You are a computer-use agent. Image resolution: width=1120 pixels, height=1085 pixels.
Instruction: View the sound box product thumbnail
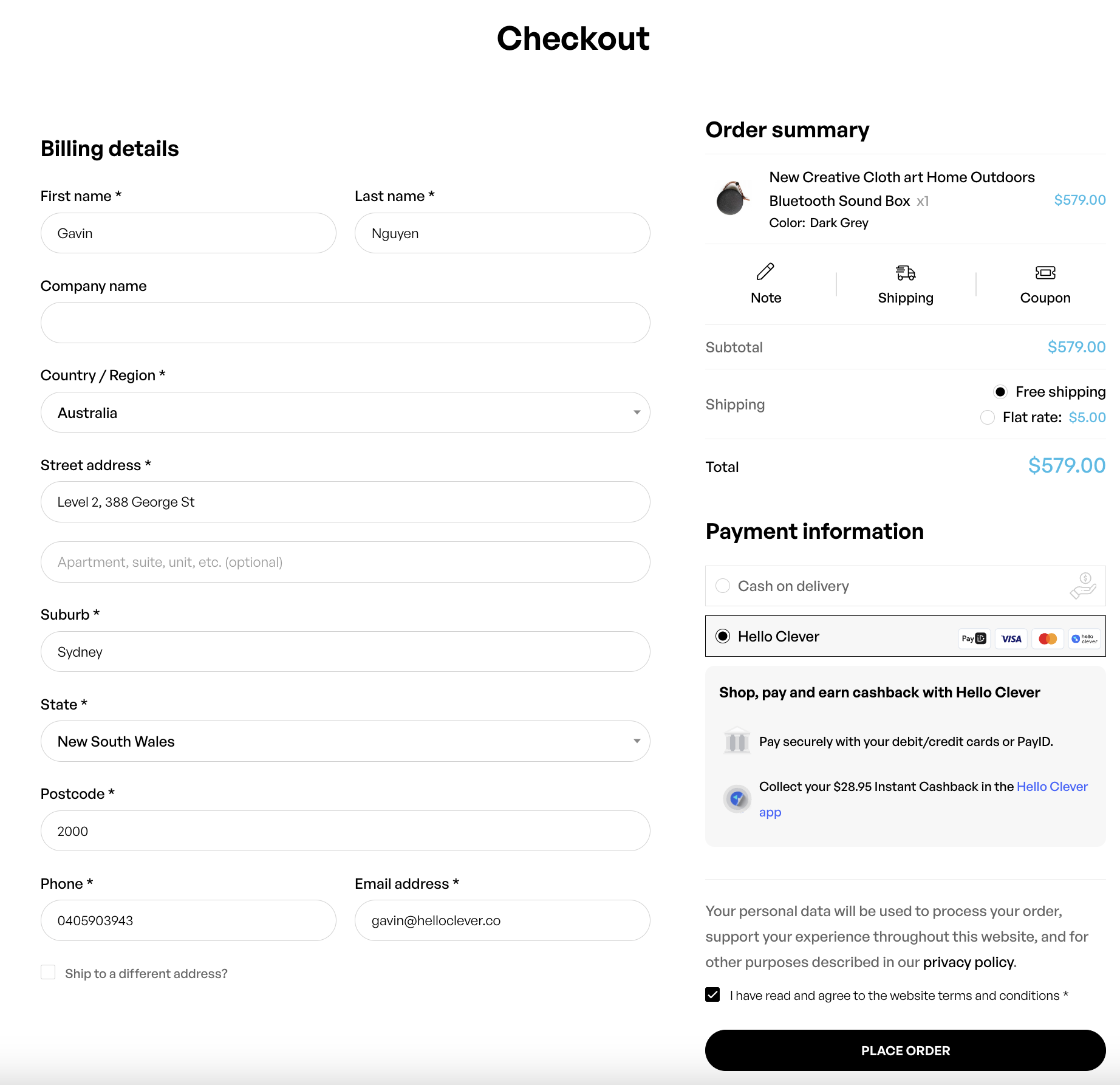[x=732, y=199]
